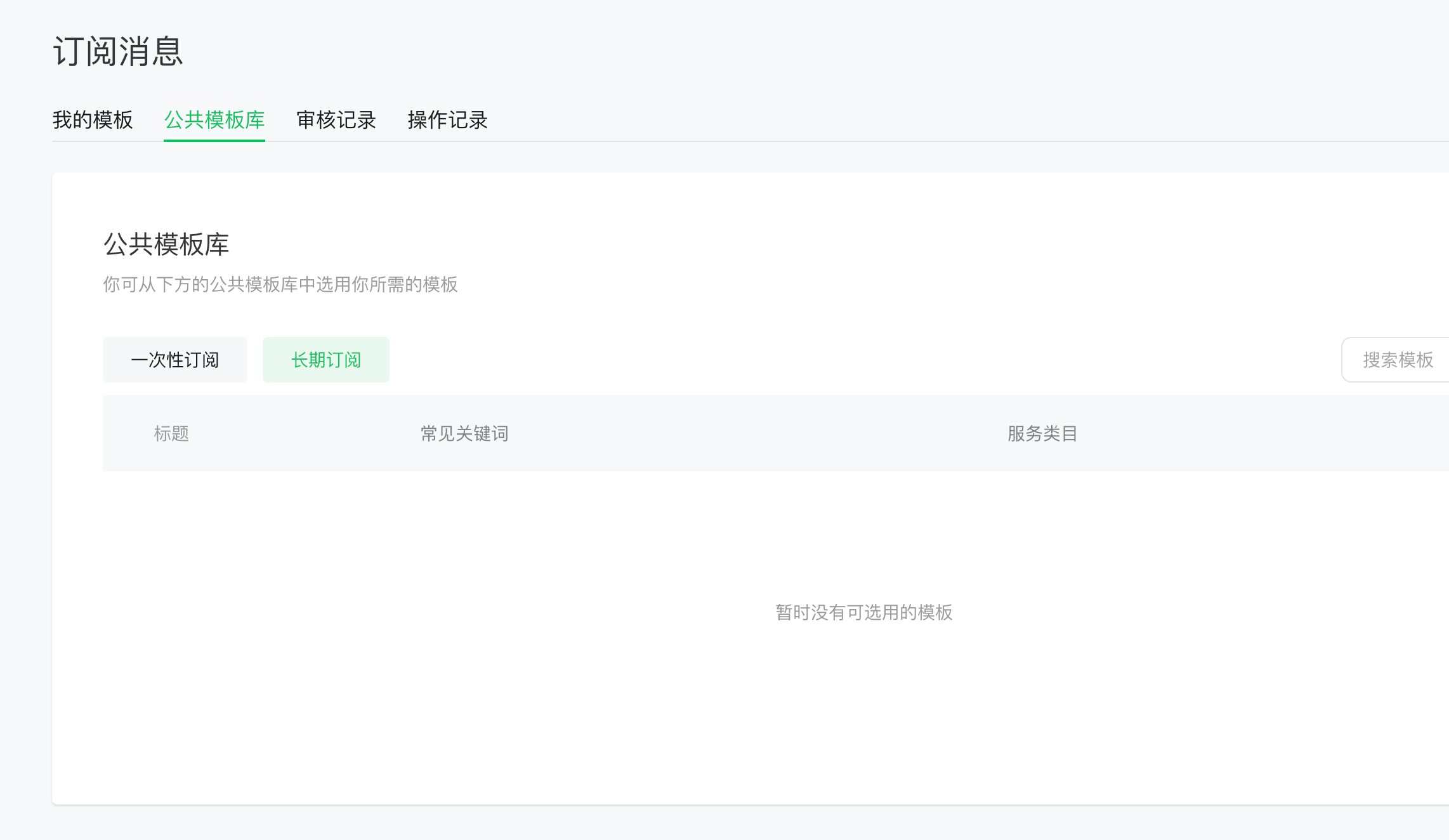Switch to the 我的模板 tab
The height and width of the screenshot is (840, 1449).
pyautogui.click(x=93, y=120)
